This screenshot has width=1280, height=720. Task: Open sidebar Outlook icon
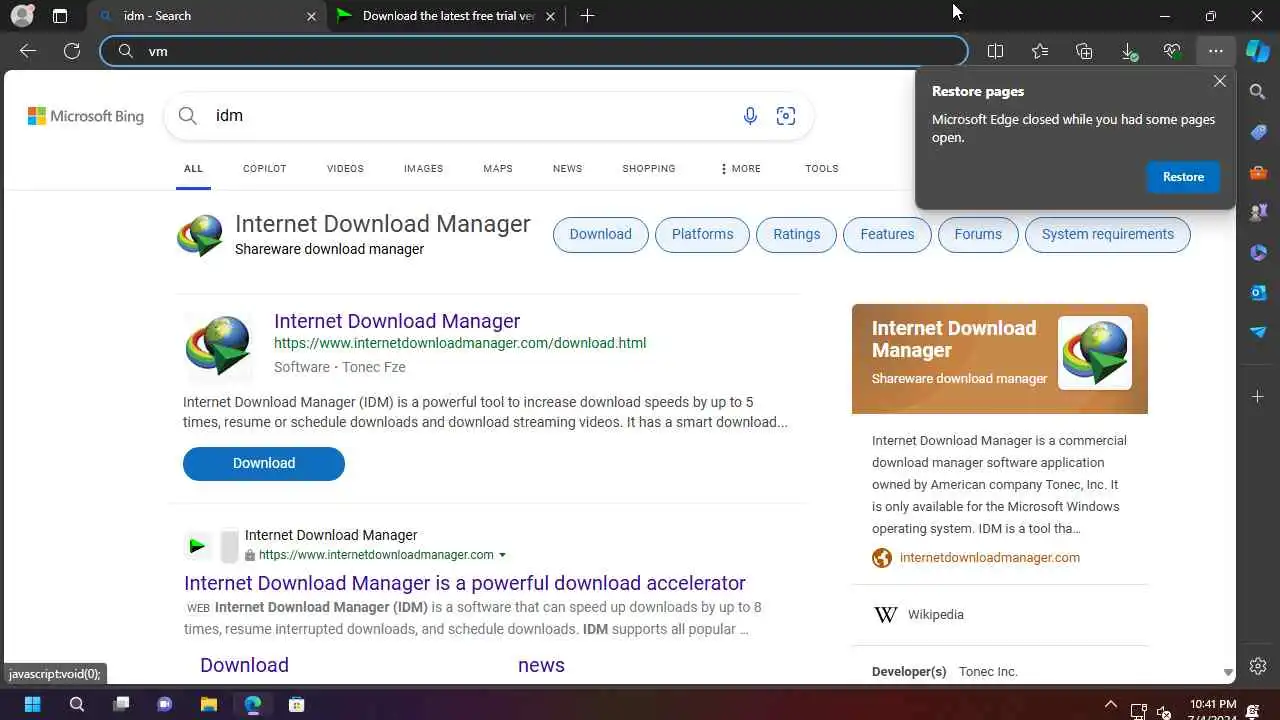1258,292
